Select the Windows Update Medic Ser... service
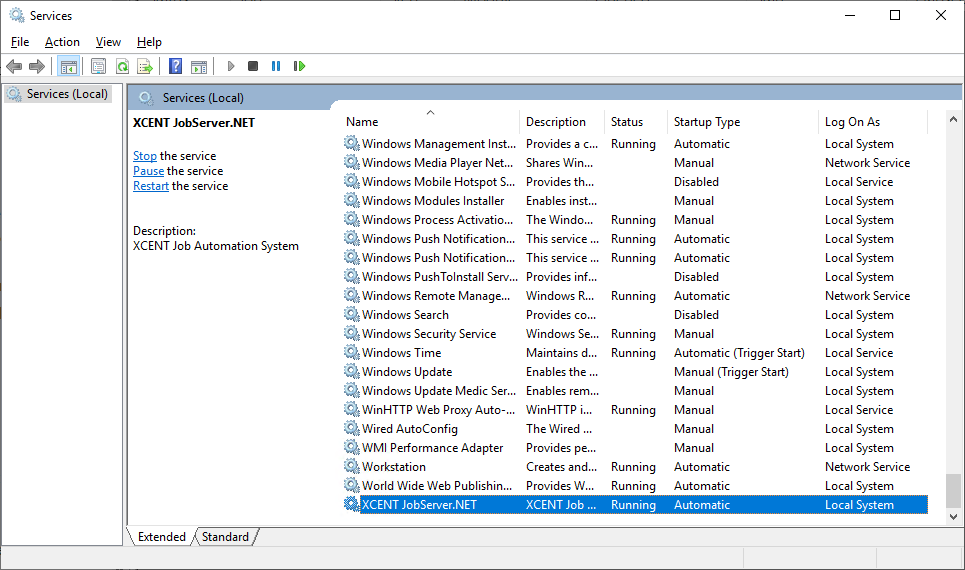Screen dimensions: 965x570 point(439,390)
